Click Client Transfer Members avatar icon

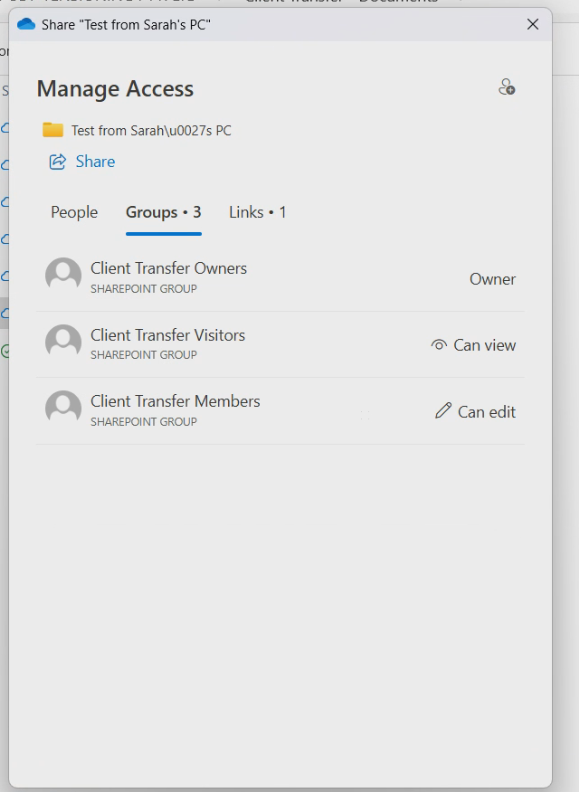(63, 408)
